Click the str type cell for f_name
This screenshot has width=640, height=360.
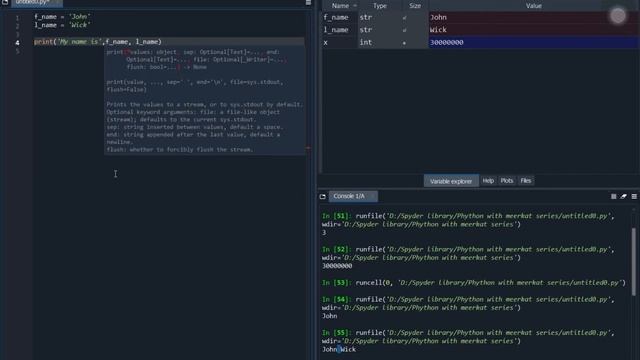point(379,18)
